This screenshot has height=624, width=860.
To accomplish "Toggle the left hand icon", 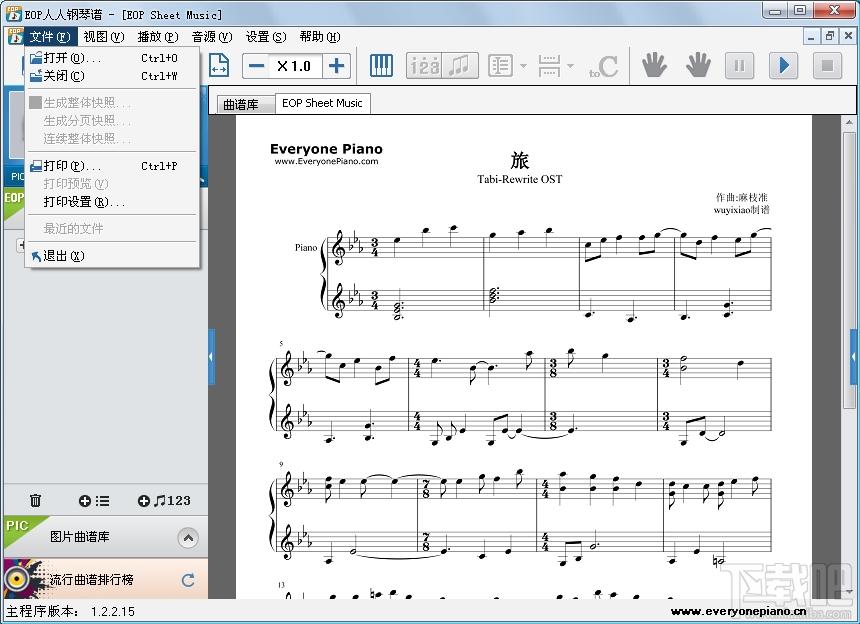I will tap(654, 65).
